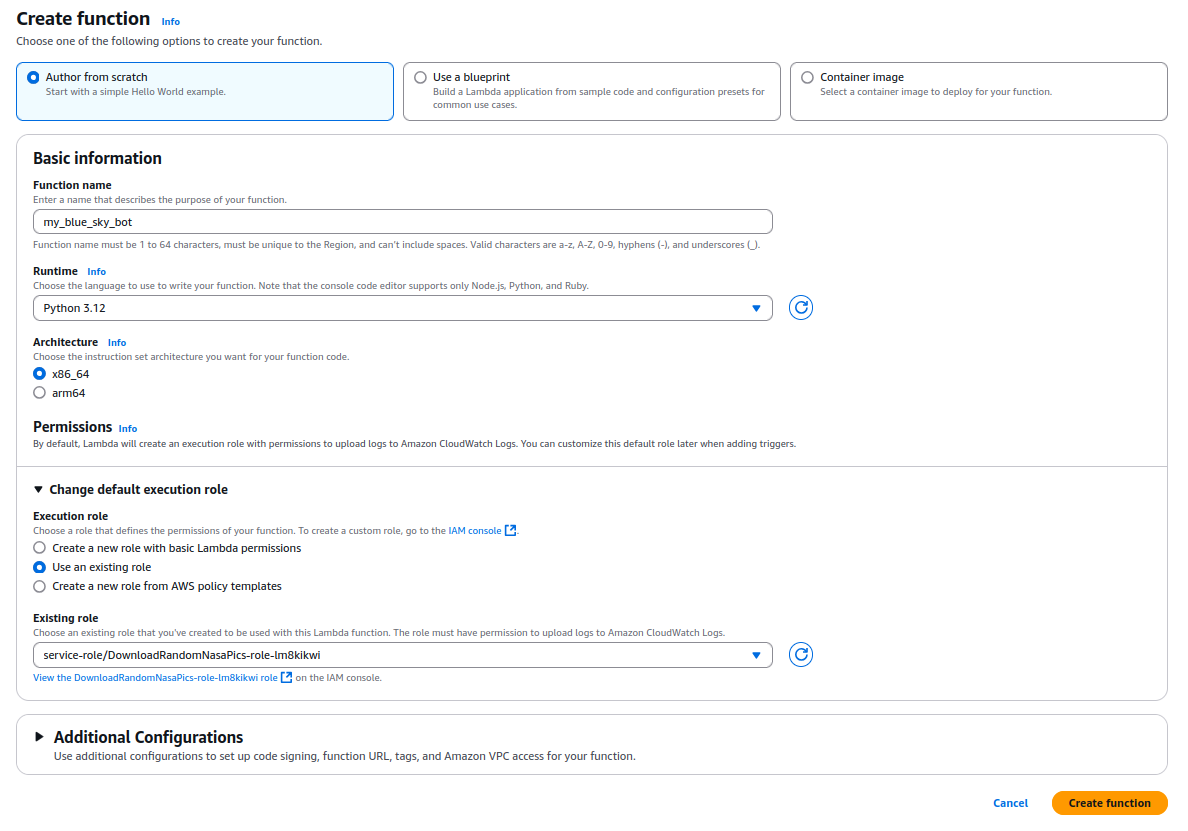
Task: Choose x86_64 architecture
Action: (x=40, y=374)
